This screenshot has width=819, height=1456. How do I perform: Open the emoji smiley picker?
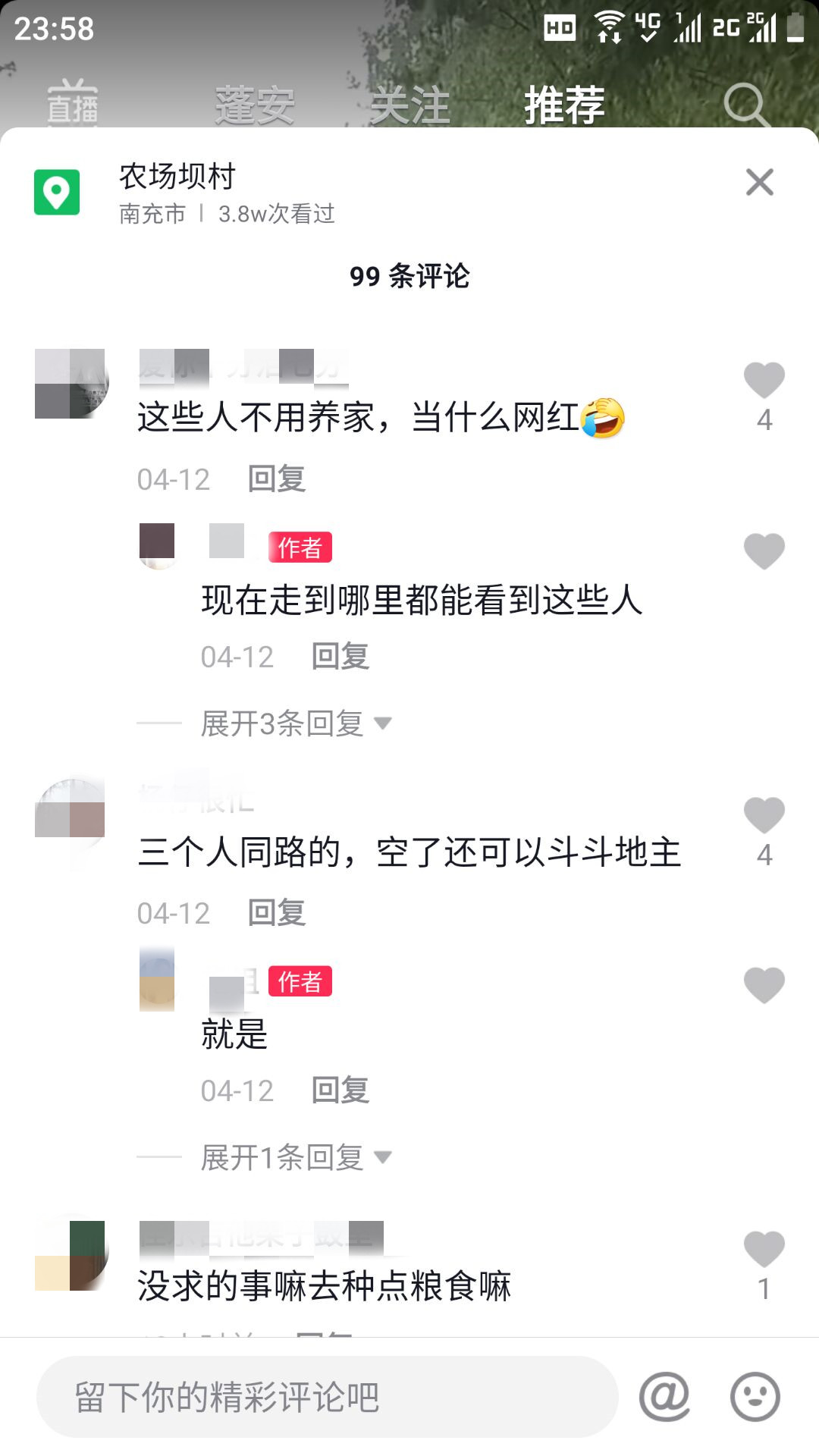click(755, 1396)
